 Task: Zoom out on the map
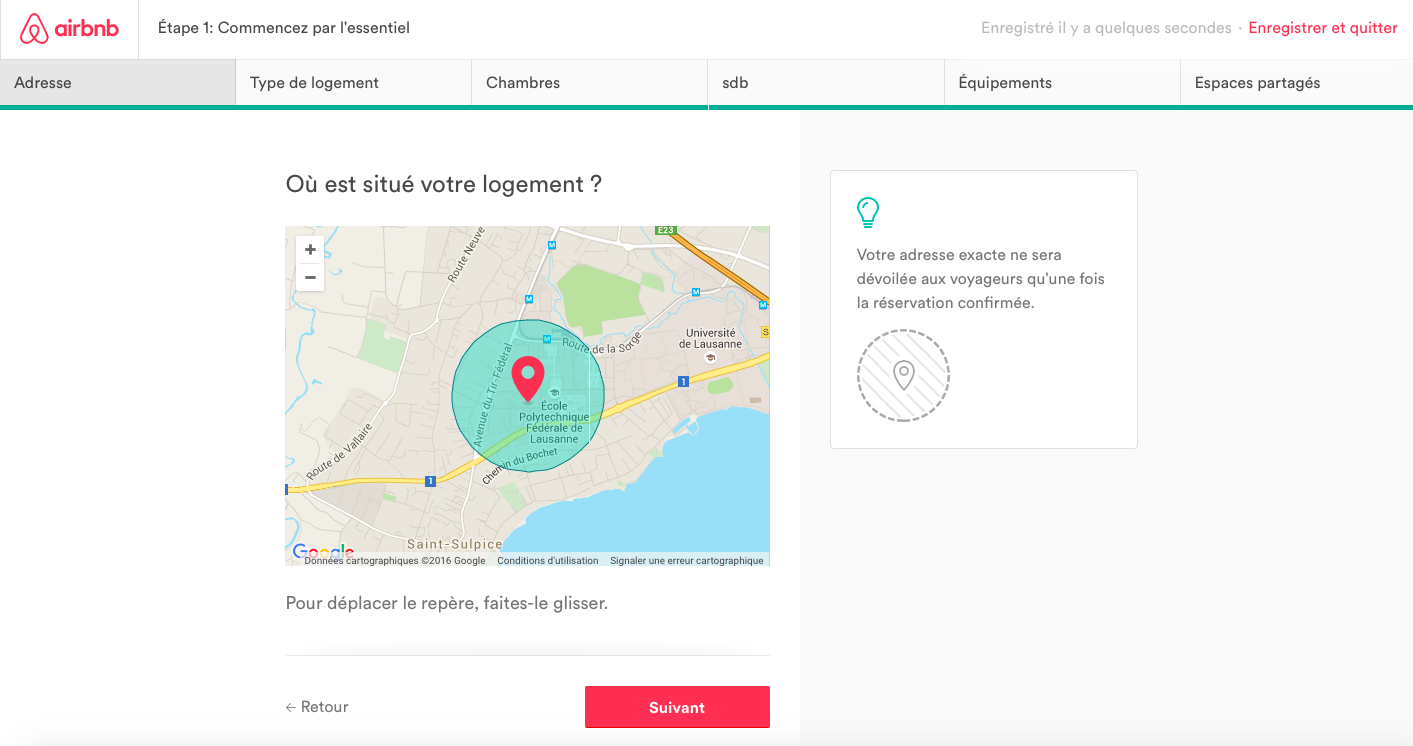[310, 277]
